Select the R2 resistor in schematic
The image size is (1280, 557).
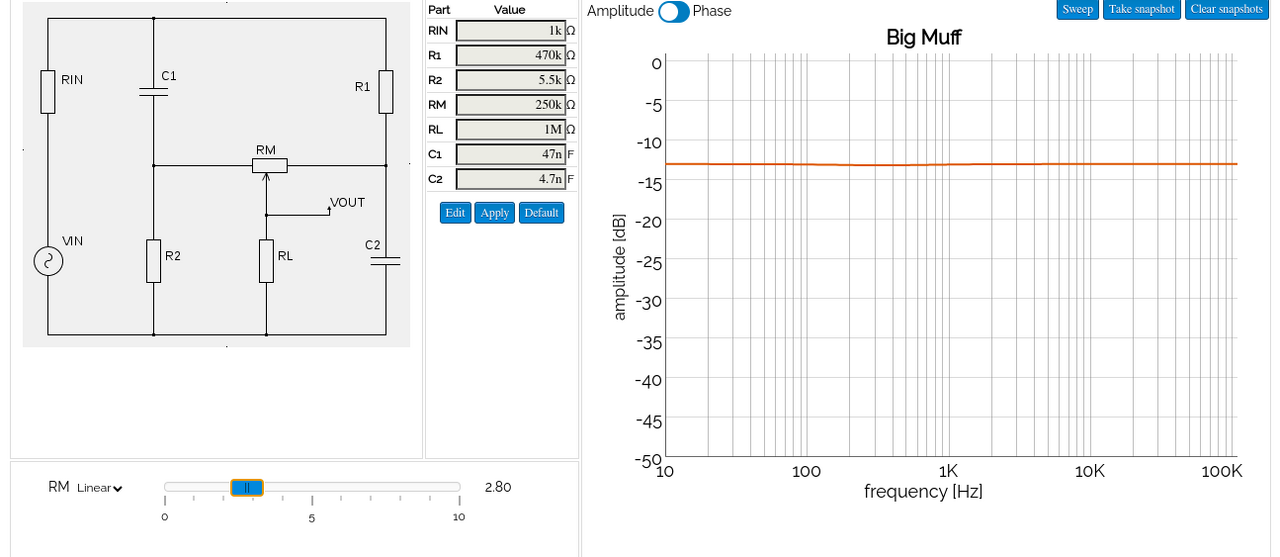[x=153, y=260]
